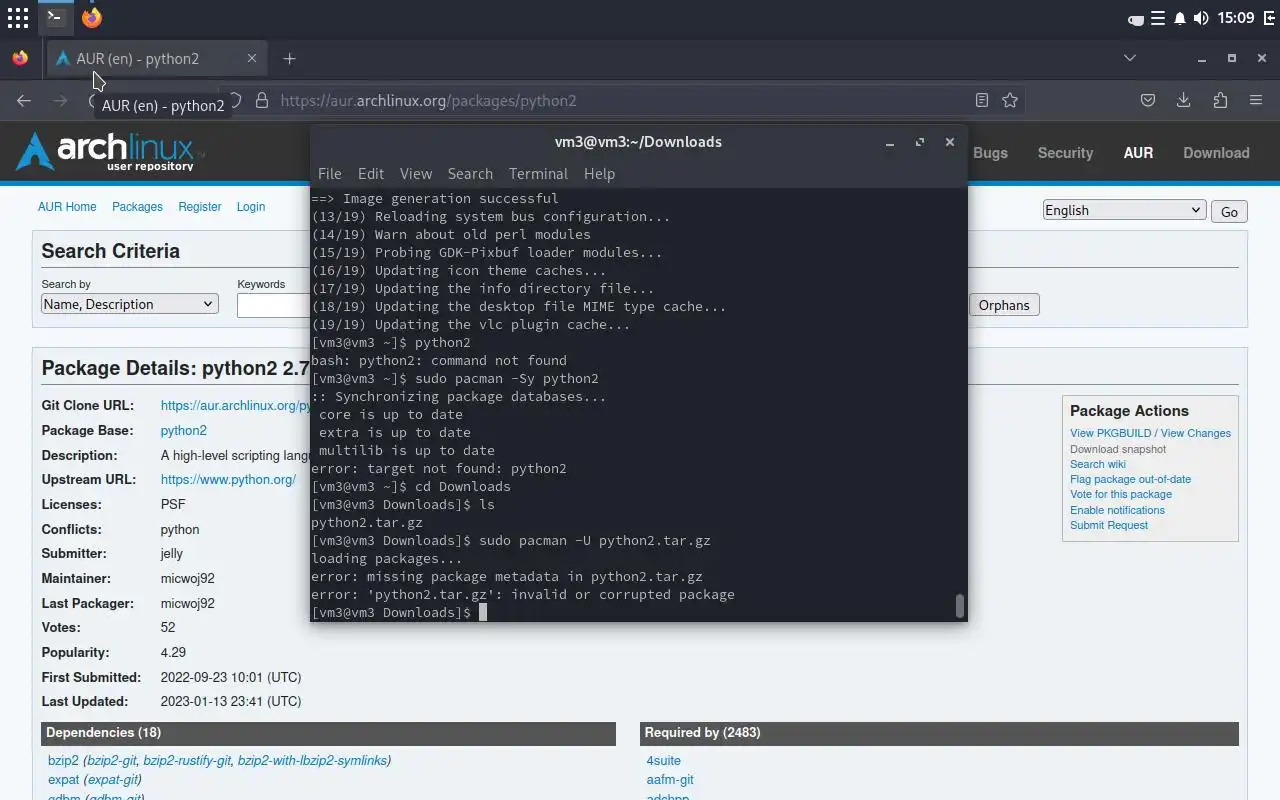Viewport: 1280px width, 800px height.
Task: Click Download snapshot in Package Actions
Action: tap(1118, 449)
